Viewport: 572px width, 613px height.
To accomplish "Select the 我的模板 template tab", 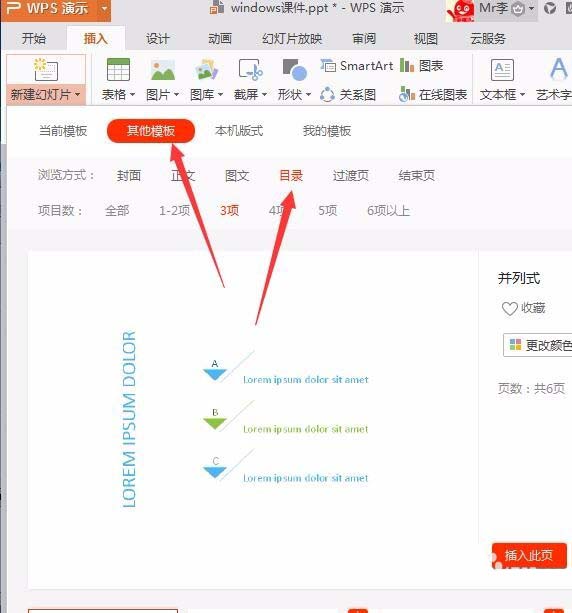I will (327, 131).
